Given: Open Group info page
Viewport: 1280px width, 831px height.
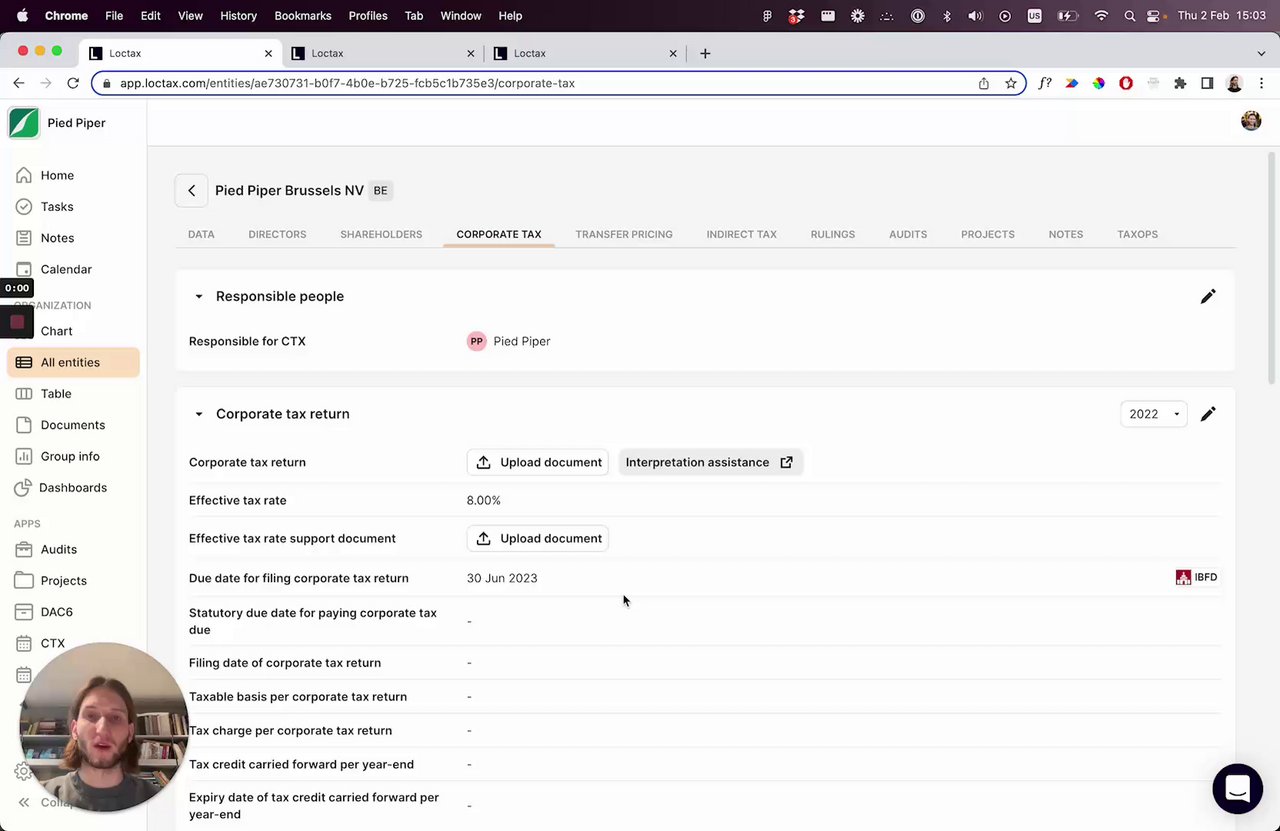Looking at the screenshot, I should (x=70, y=456).
